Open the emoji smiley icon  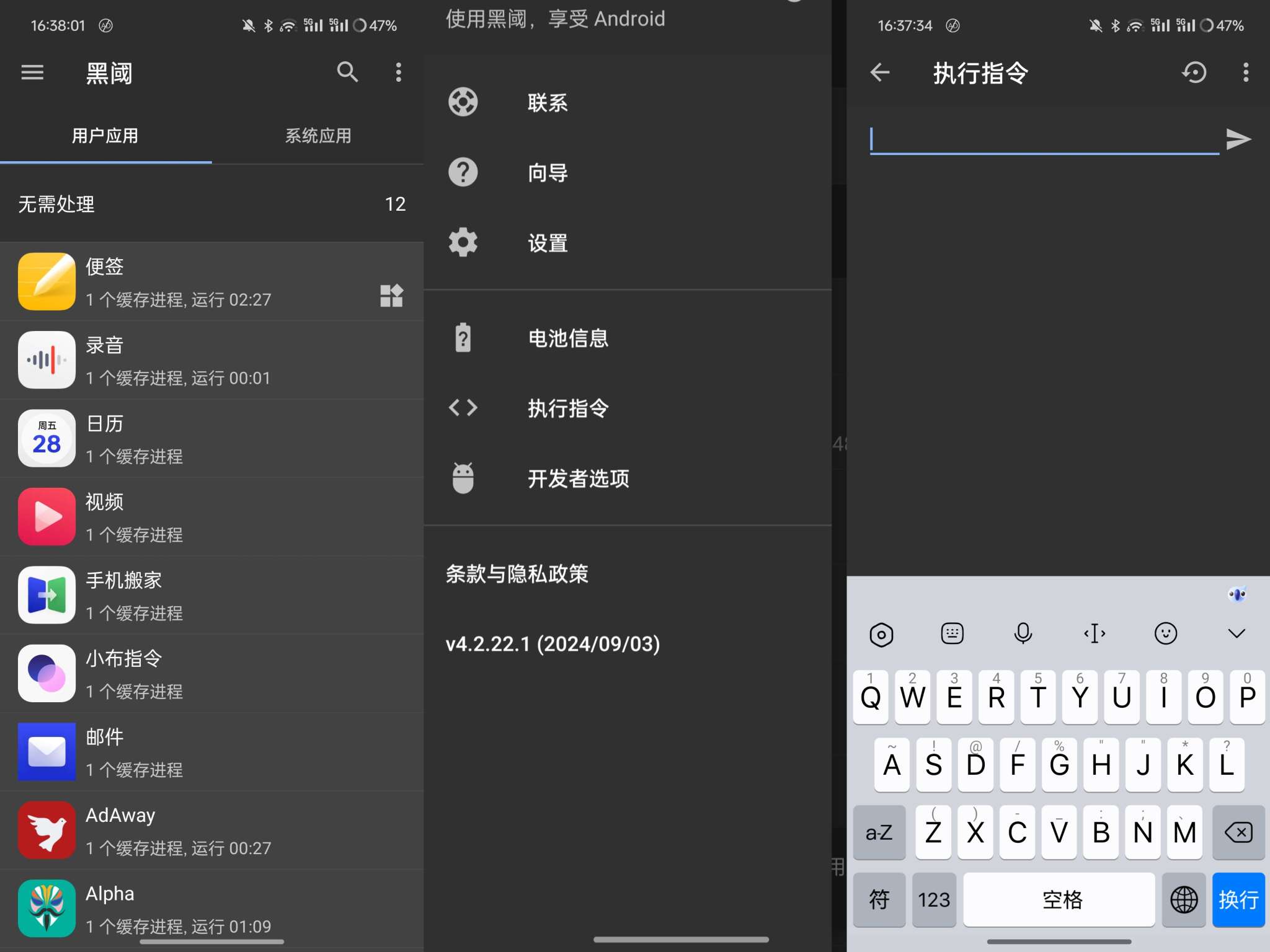[1166, 633]
